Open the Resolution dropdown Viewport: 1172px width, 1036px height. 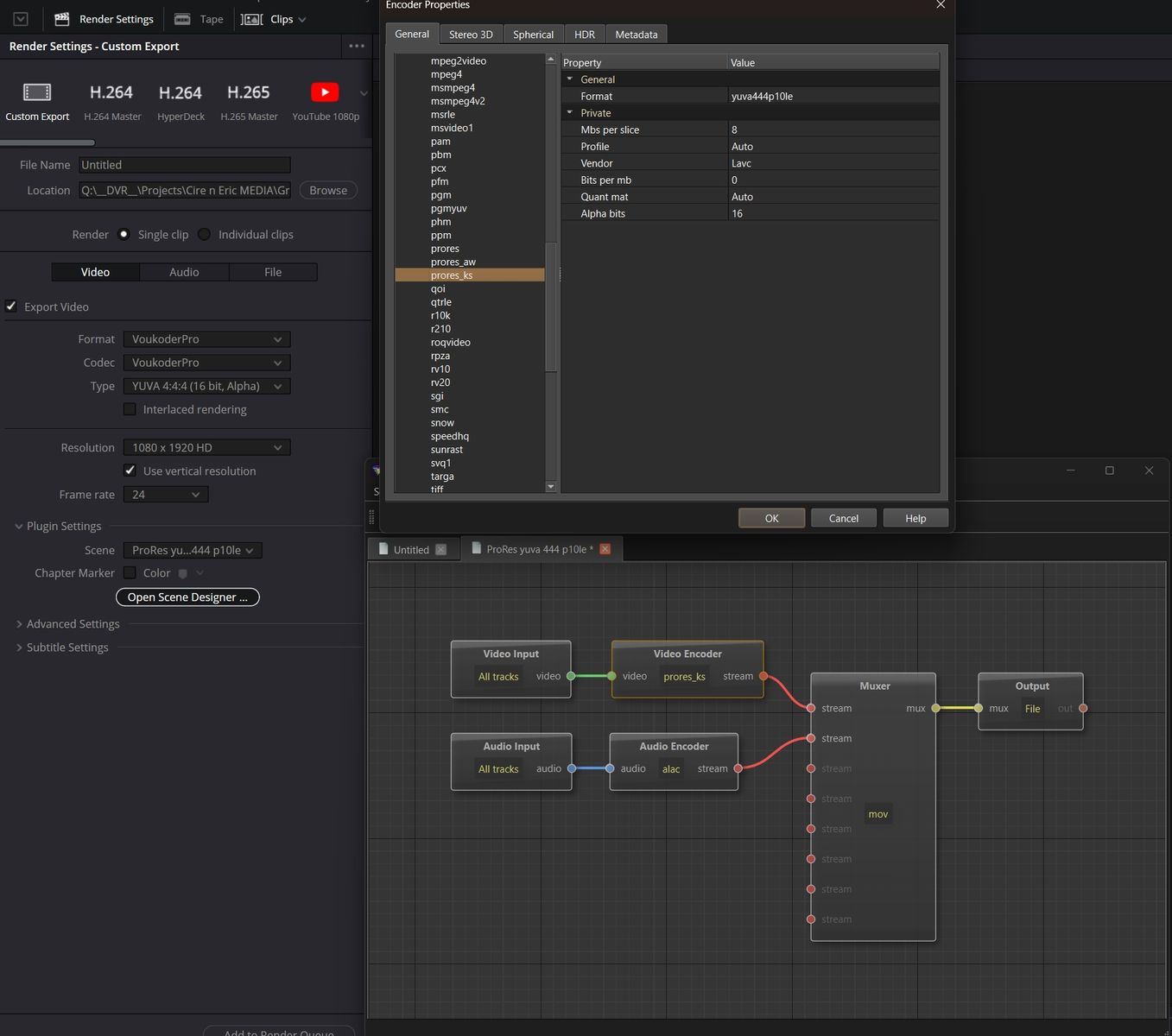coord(206,447)
